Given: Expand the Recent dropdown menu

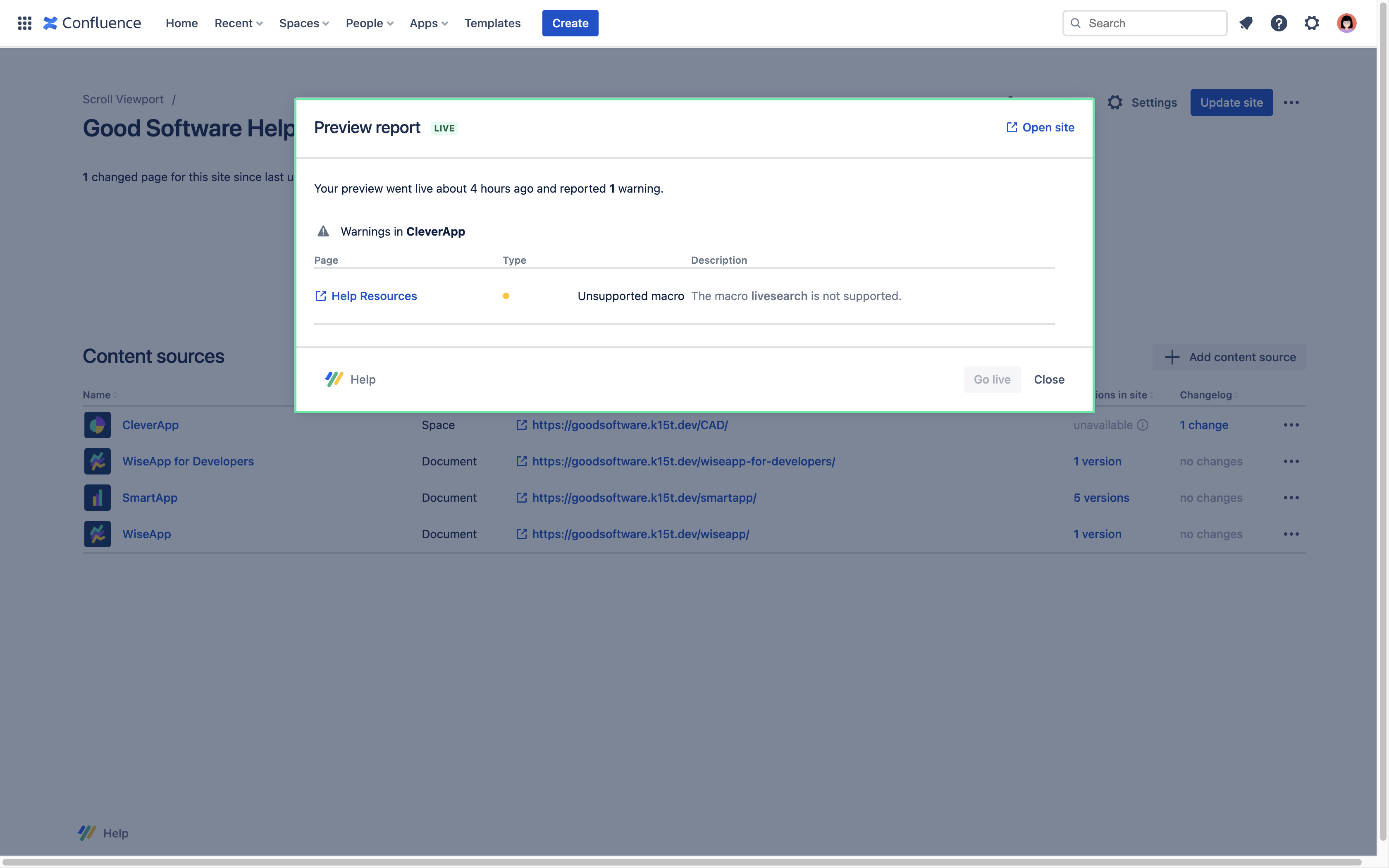Looking at the screenshot, I should click(238, 23).
